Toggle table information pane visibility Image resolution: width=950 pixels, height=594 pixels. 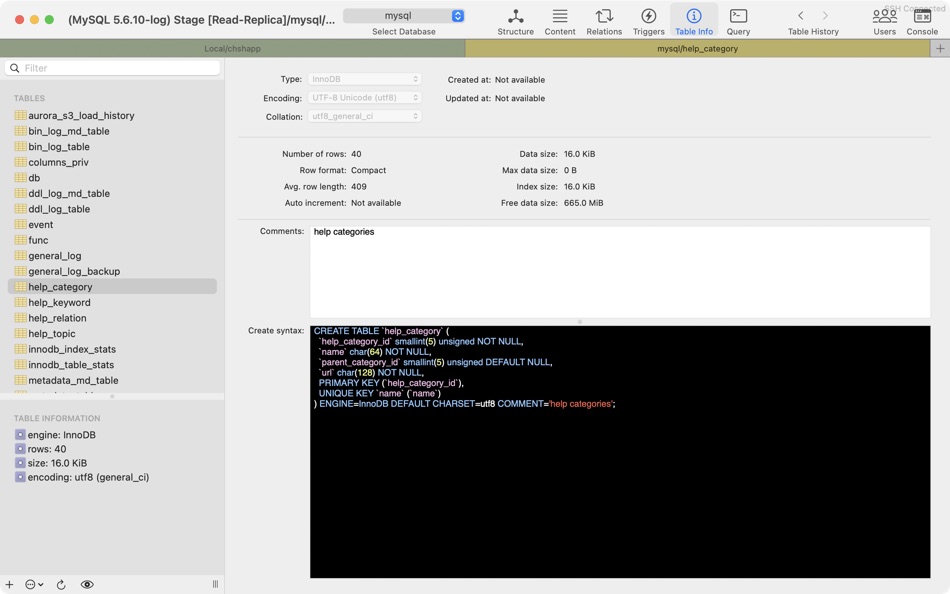87,584
